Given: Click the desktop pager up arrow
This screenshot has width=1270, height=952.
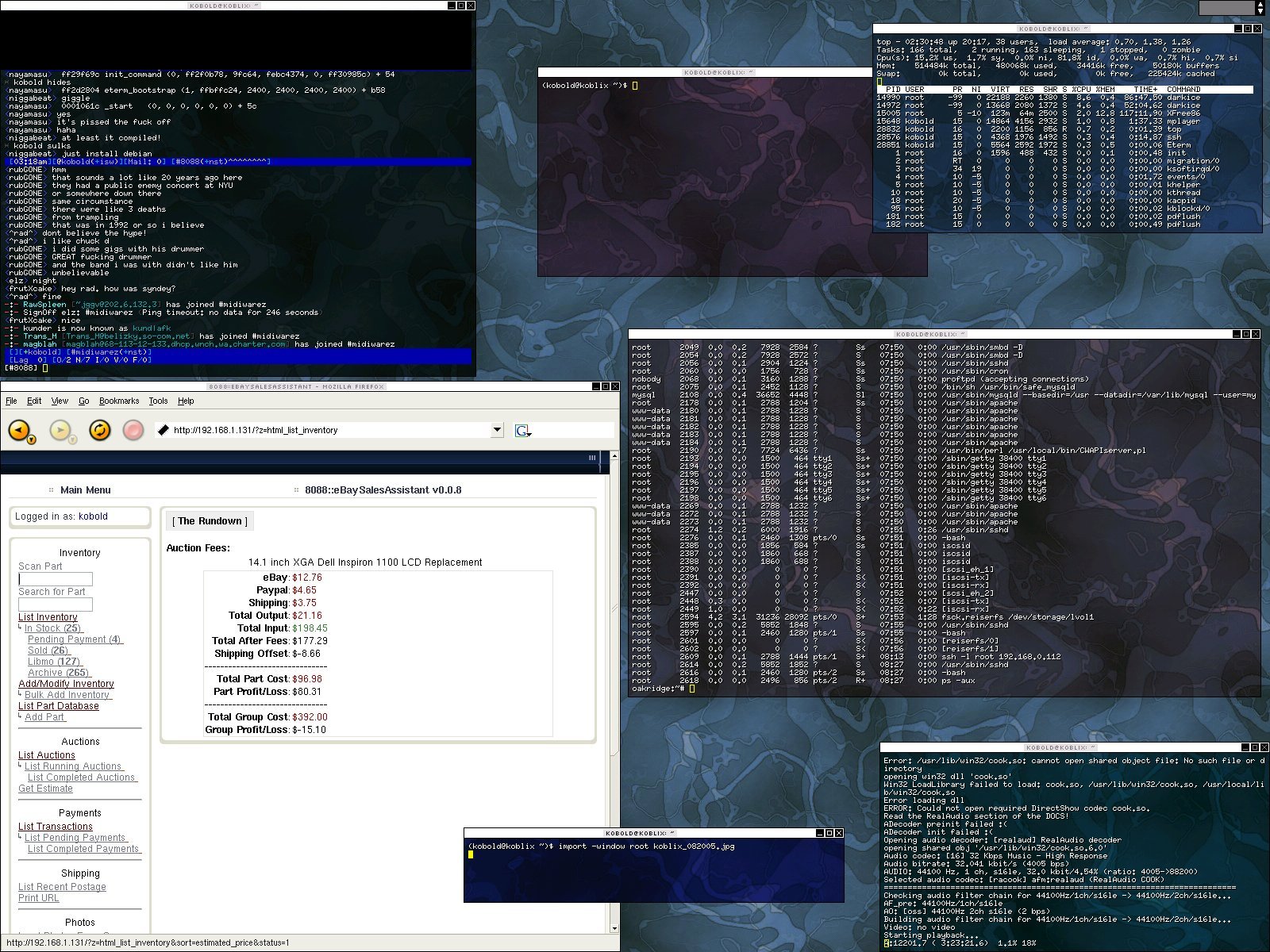Looking at the screenshot, I should [1260, 4].
